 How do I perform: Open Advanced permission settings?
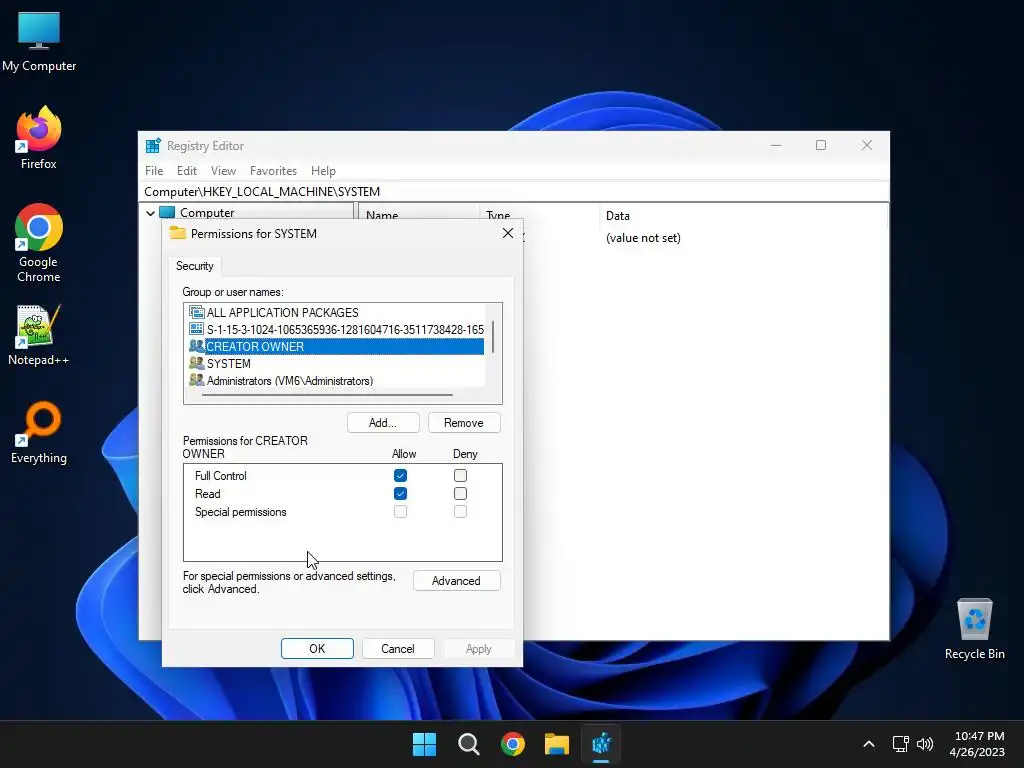tap(456, 581)
